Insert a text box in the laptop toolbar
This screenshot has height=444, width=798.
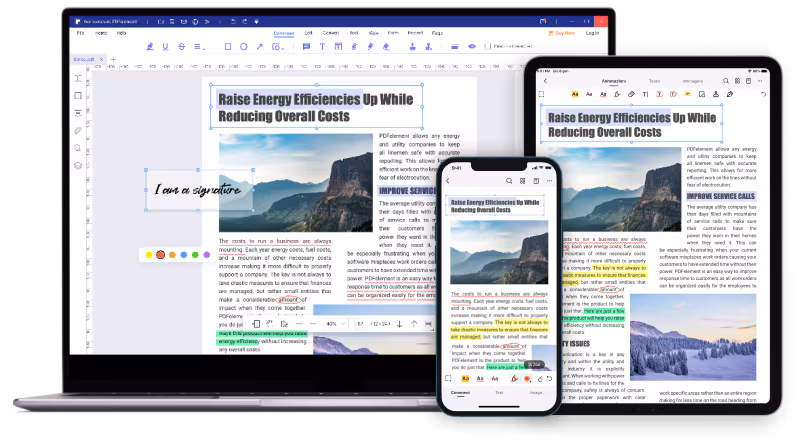click(x=338, y=46)
